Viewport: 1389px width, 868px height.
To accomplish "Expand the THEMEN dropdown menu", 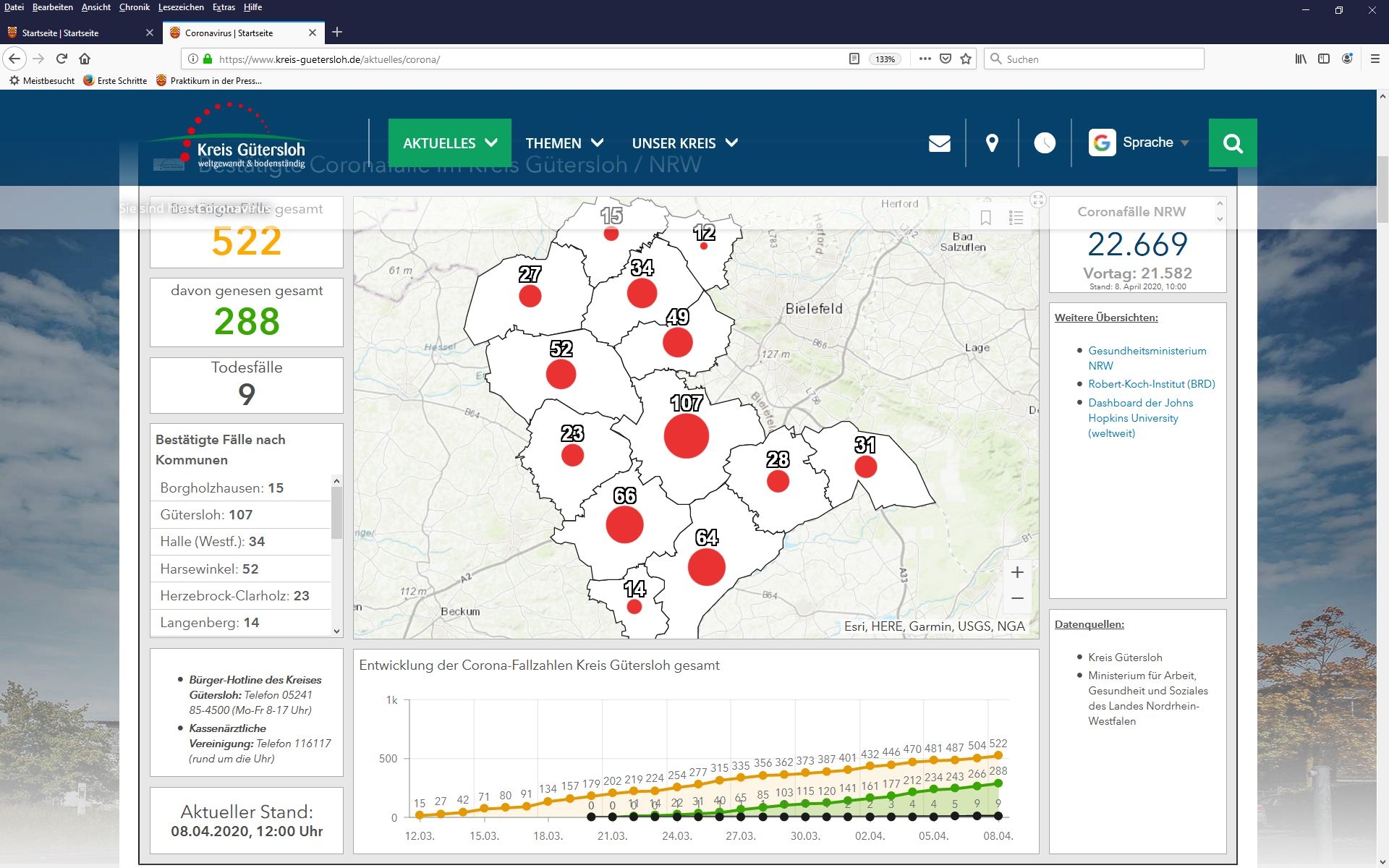I will (564, 143).
